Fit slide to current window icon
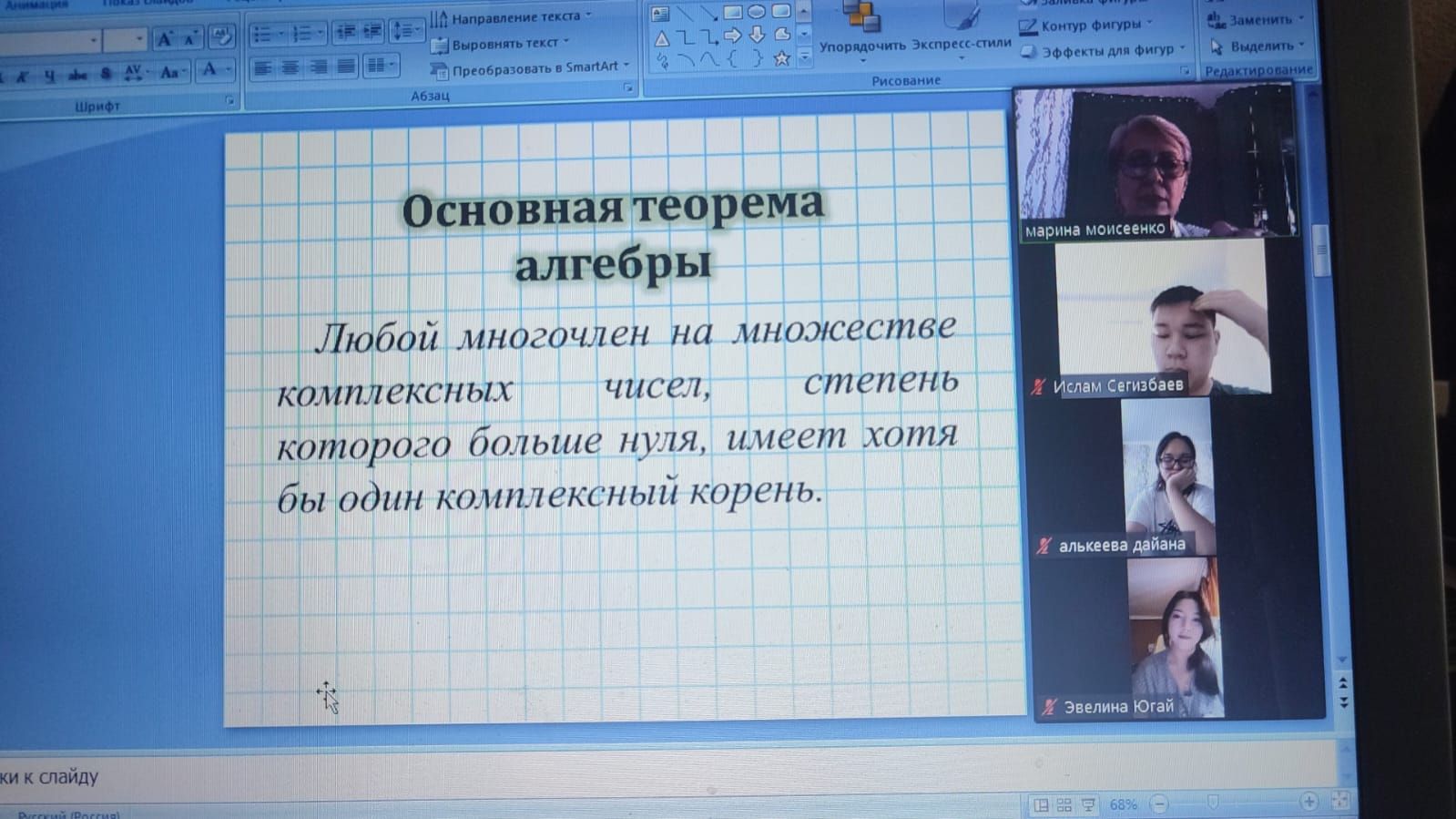This screenshot has height=819, width=1456. (x=1339, y=801)
